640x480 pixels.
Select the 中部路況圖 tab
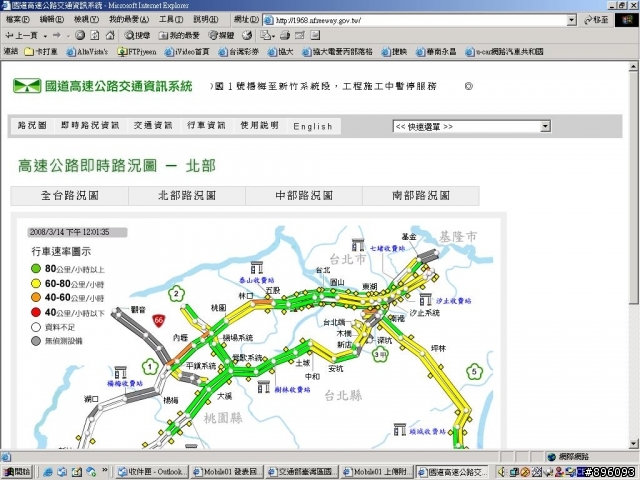pyautogui.click(x=304, y=196)
